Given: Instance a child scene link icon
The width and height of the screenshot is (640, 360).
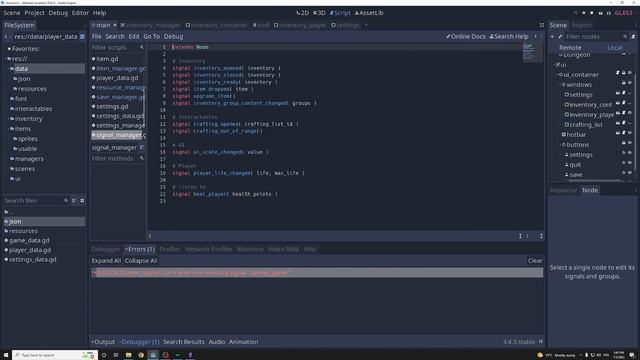Looking at the screenshot, I should point(560,37).
